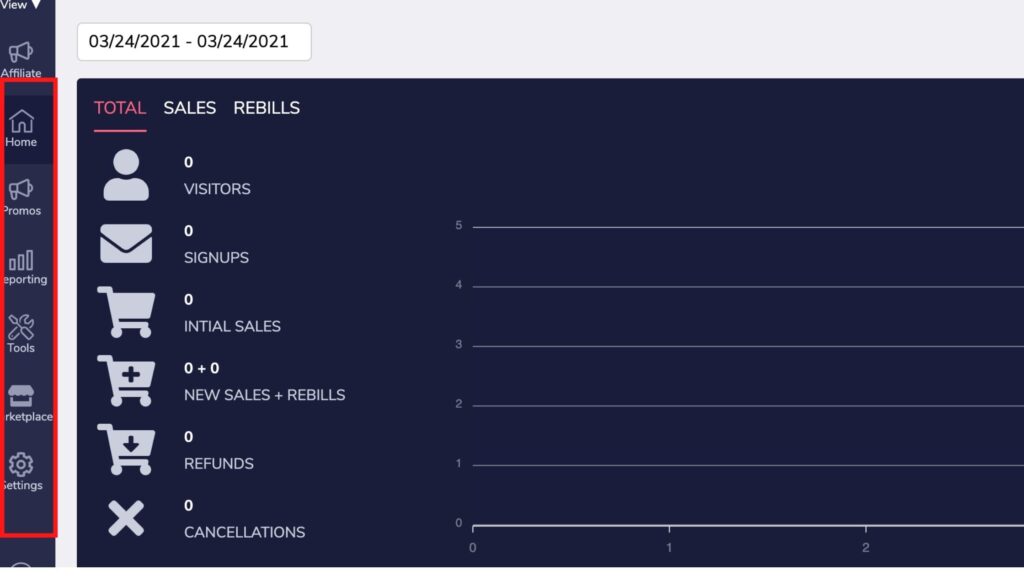Screen dimensions: 1024x576
Task: Open the Promos megaphone icon
Action: point(21,189)
